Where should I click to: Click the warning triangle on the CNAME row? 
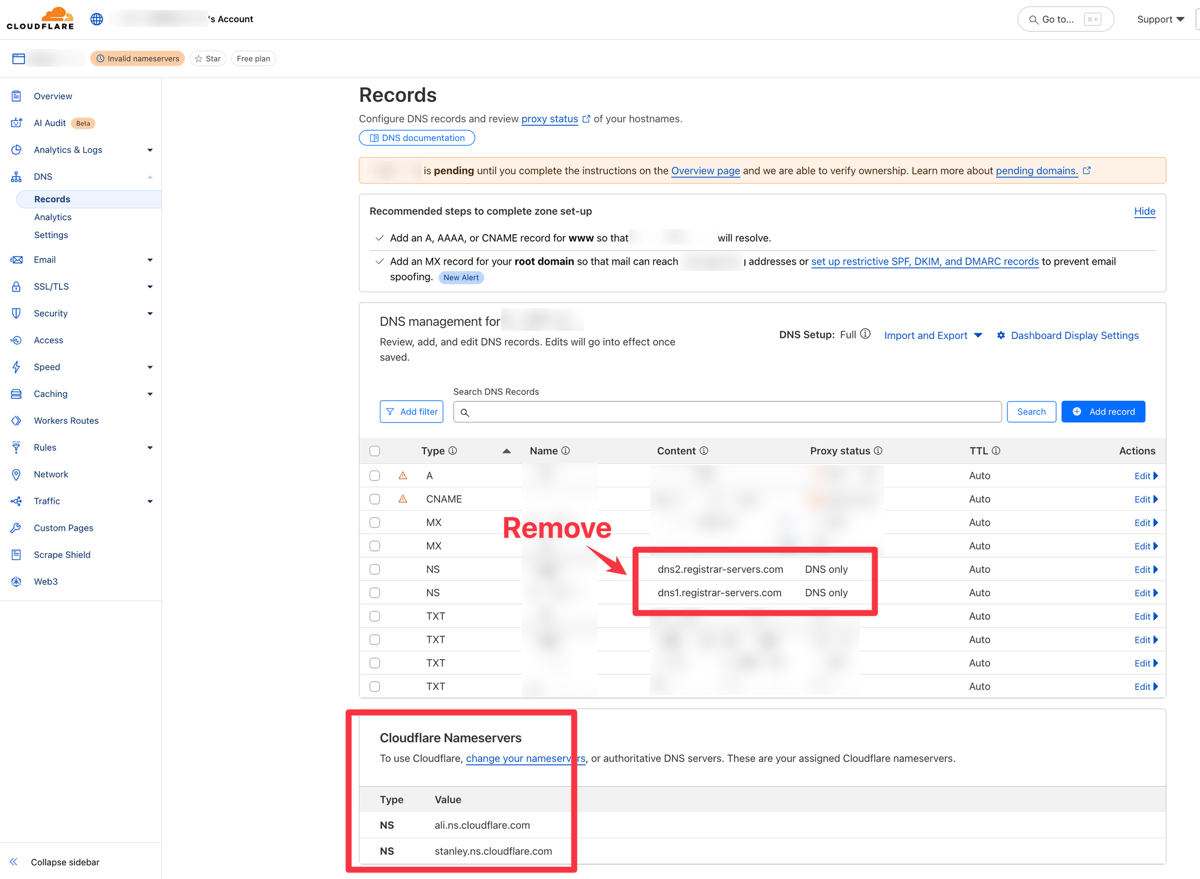403,499
